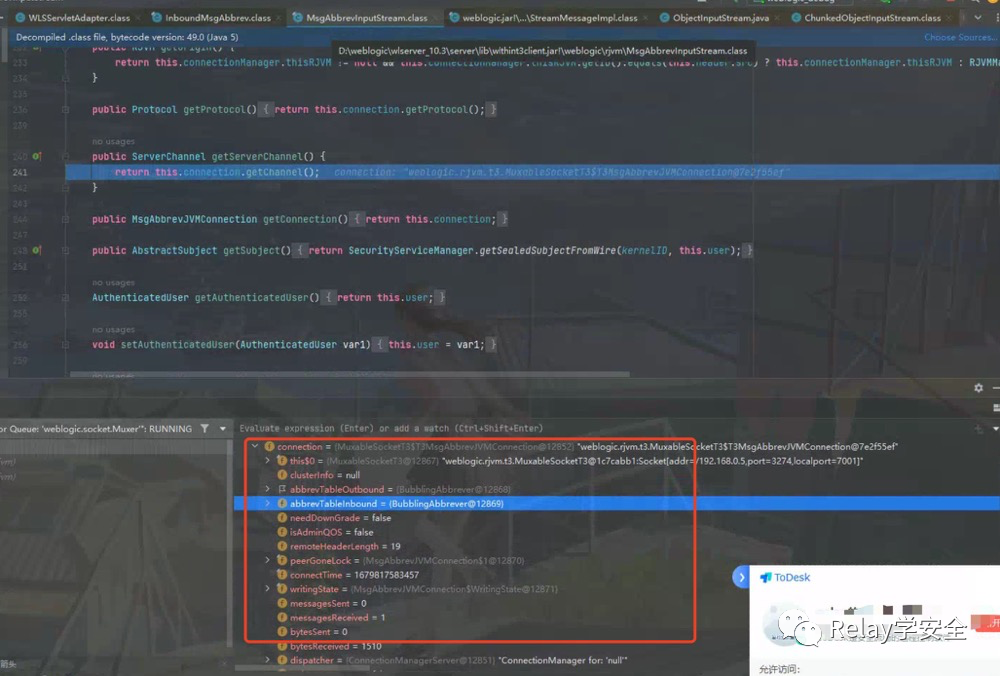Click the gutter marker beside getServerChannel
Viewport: 1000px width, 676px height.
click(x=37, y=156)
